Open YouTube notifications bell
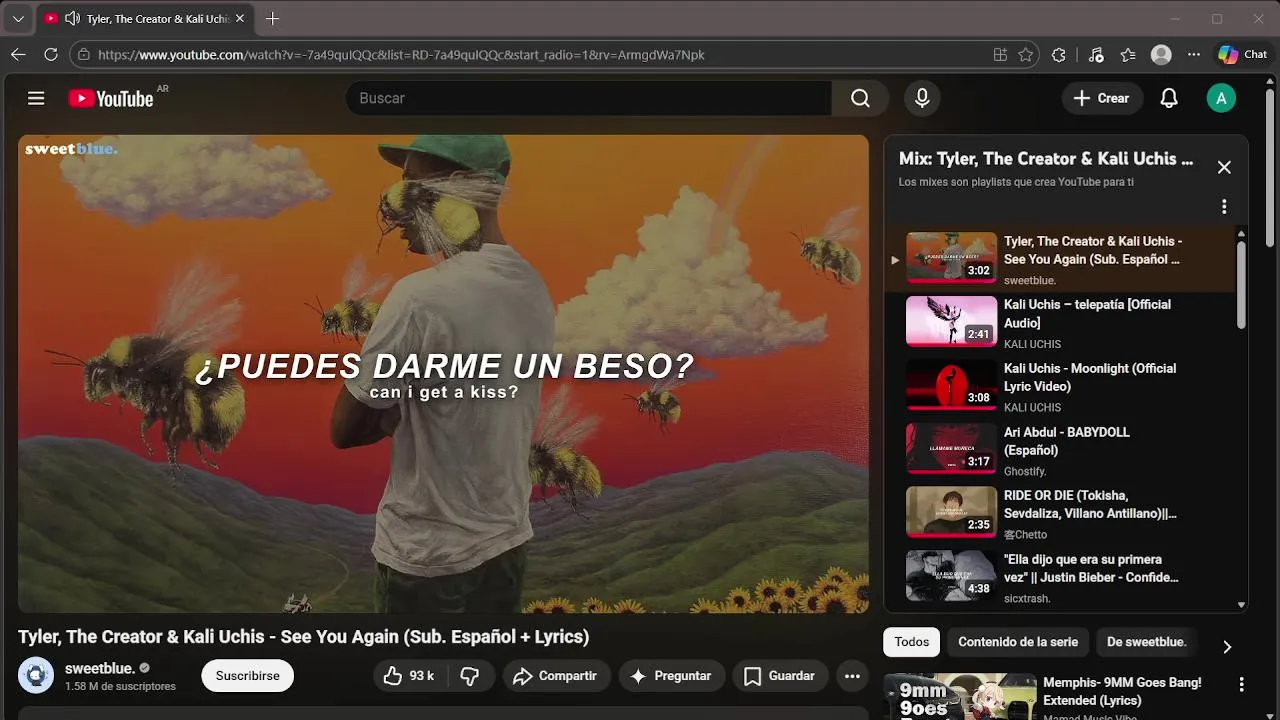1280x720 pixels. (x=1168, y=98)
